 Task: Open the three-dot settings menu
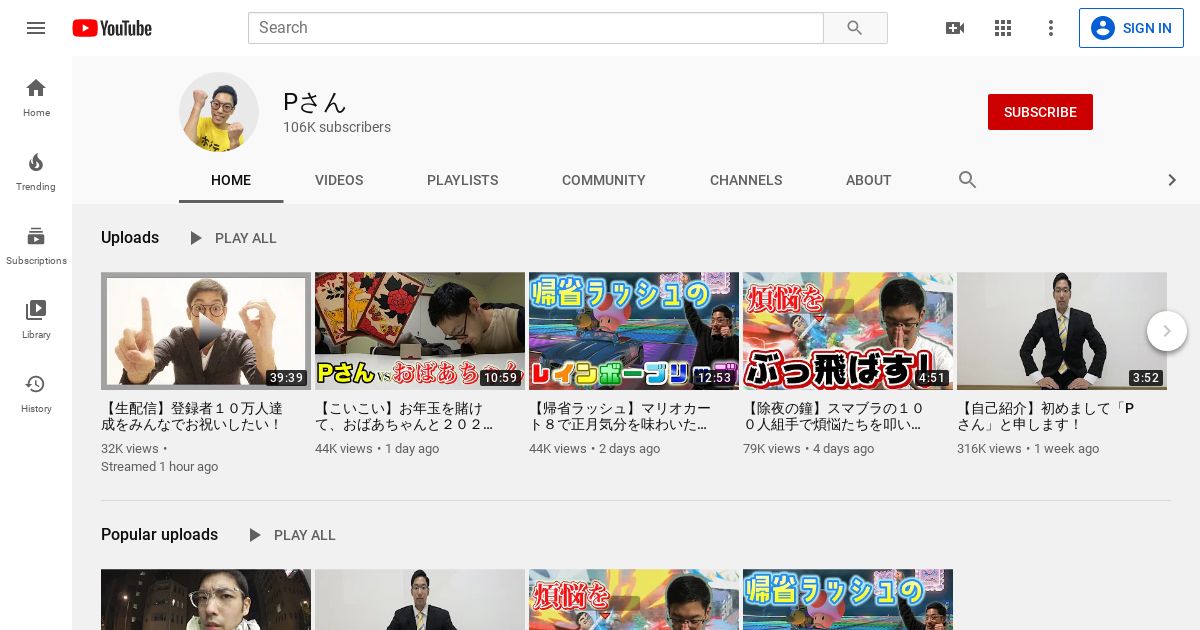coord(1051,28)
